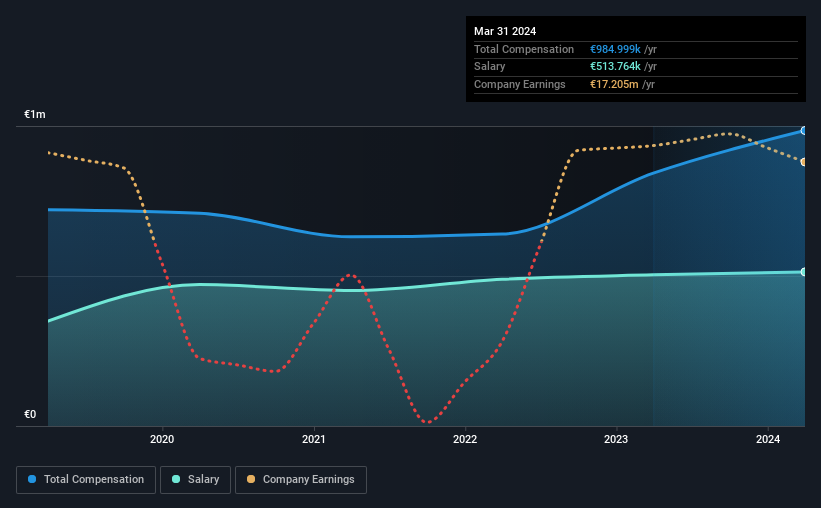
Task: Toggle the Company Earnings legend button
Action: (x=301, y=480)
